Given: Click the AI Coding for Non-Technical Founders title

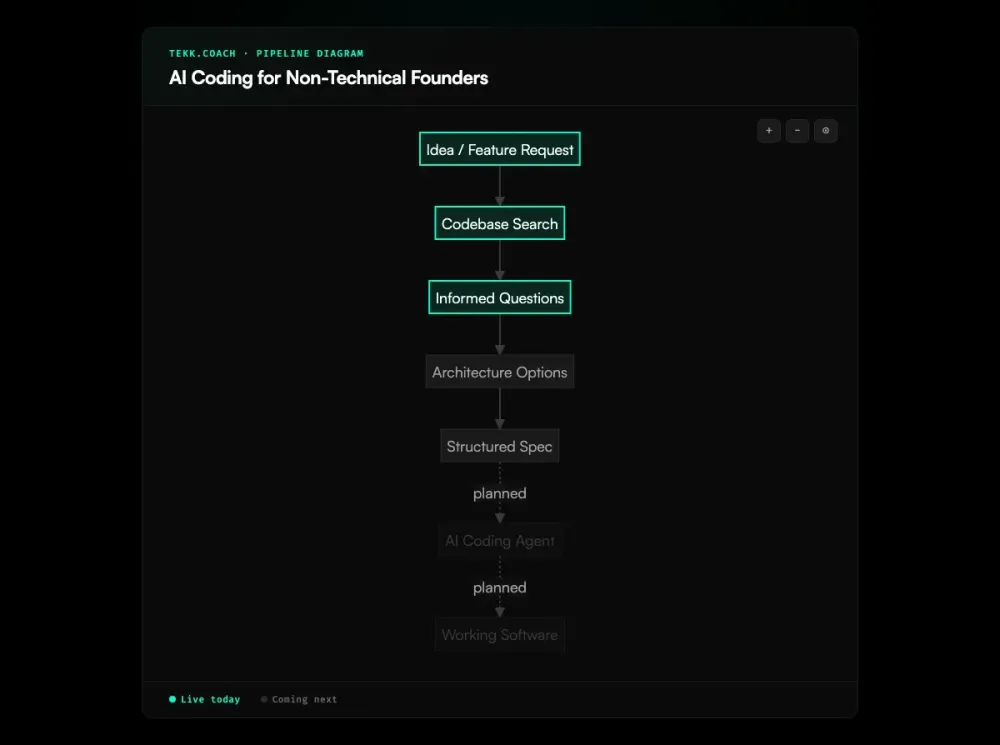Looking at the screenshot, I should tap(329, 77).
